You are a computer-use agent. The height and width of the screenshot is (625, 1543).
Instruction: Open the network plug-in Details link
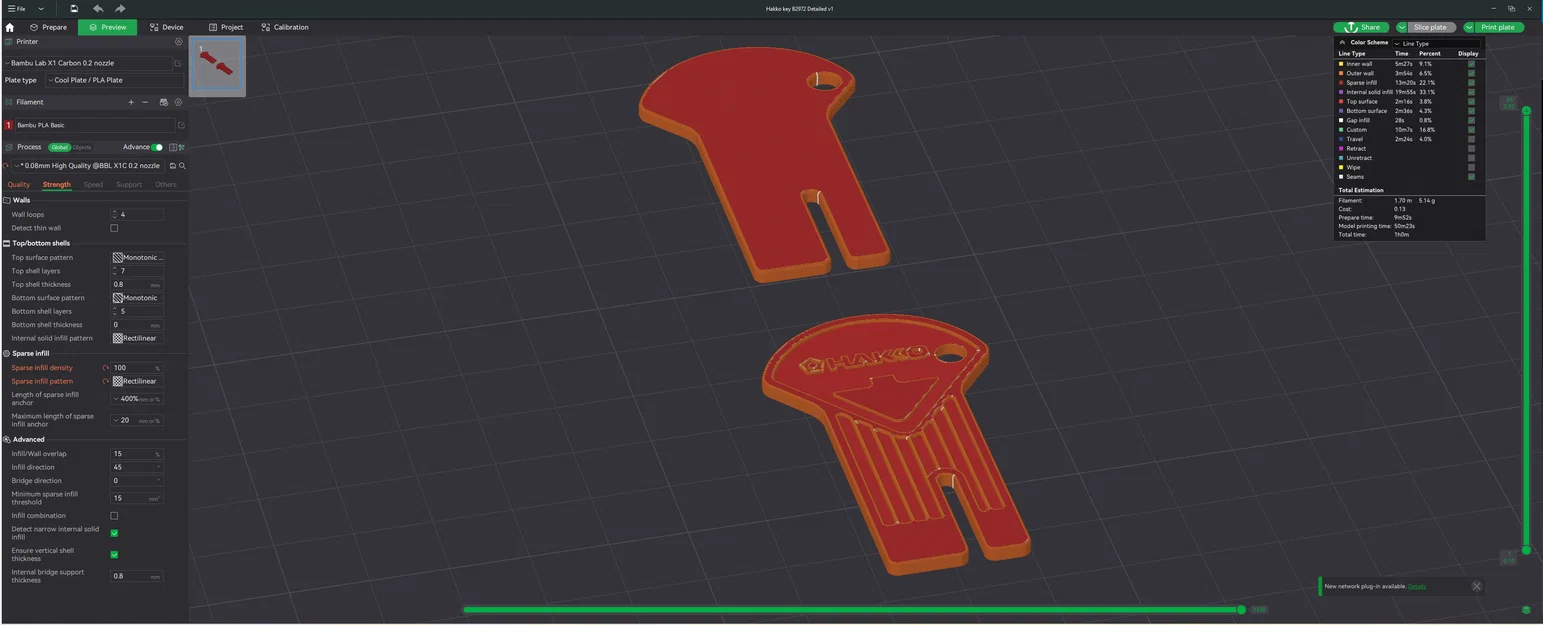click(1417, 586)
